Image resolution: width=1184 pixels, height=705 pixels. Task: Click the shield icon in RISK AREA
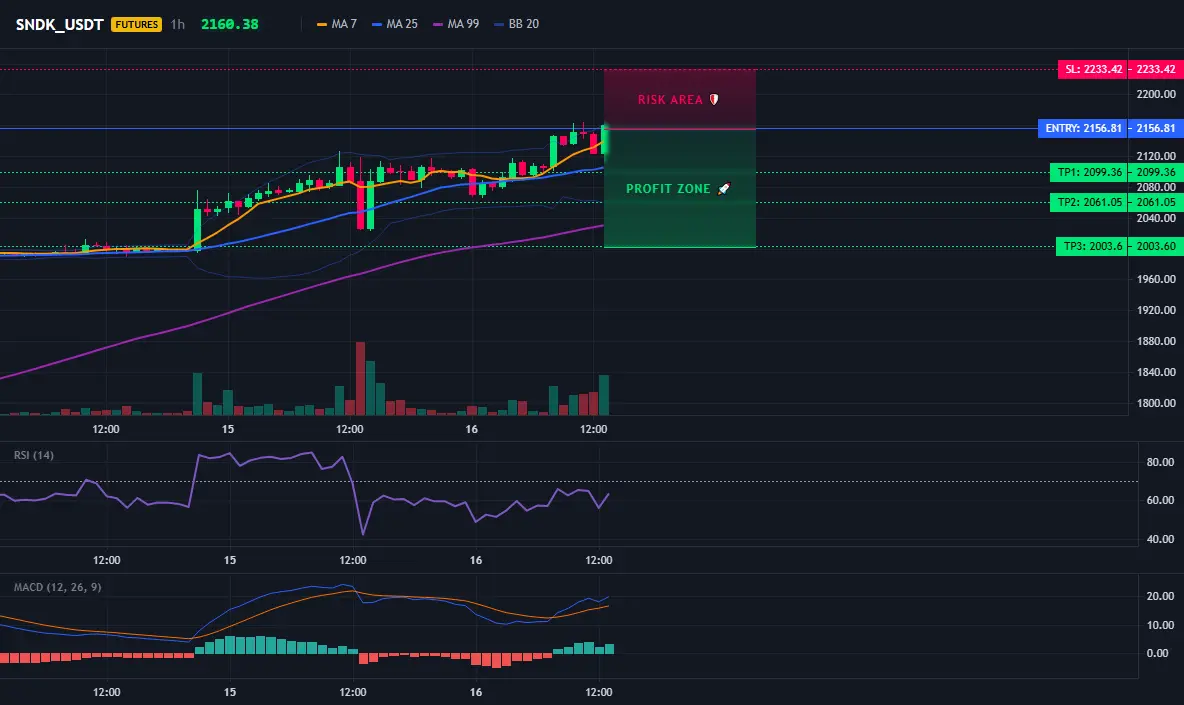point(714,100)
